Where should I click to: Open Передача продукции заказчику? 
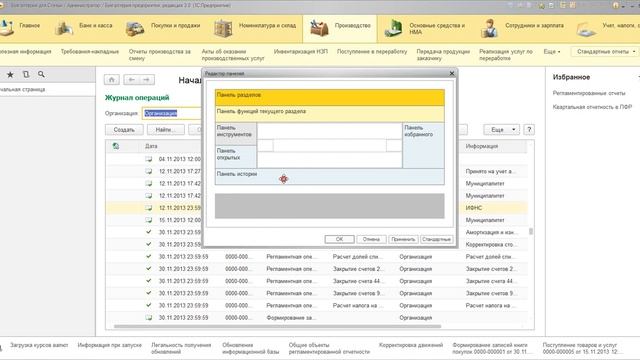pos(443,55)
